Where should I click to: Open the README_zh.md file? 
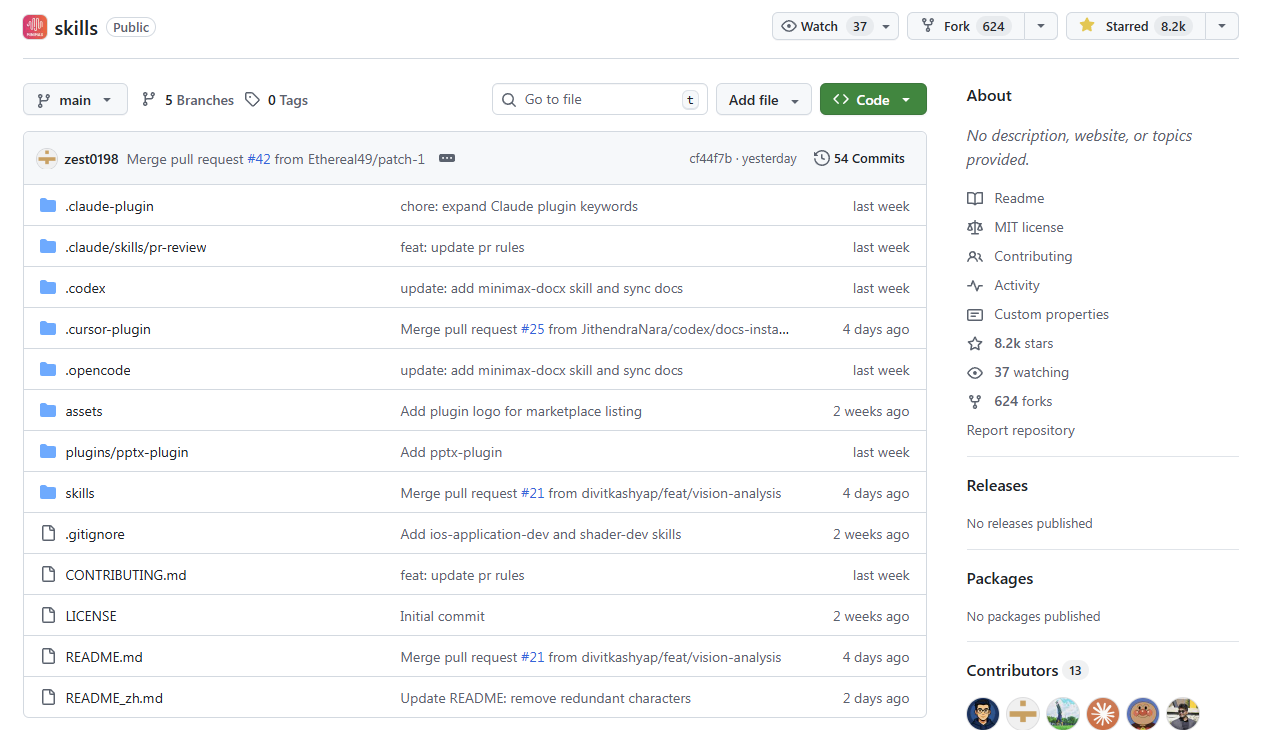(x=114, y=698)
